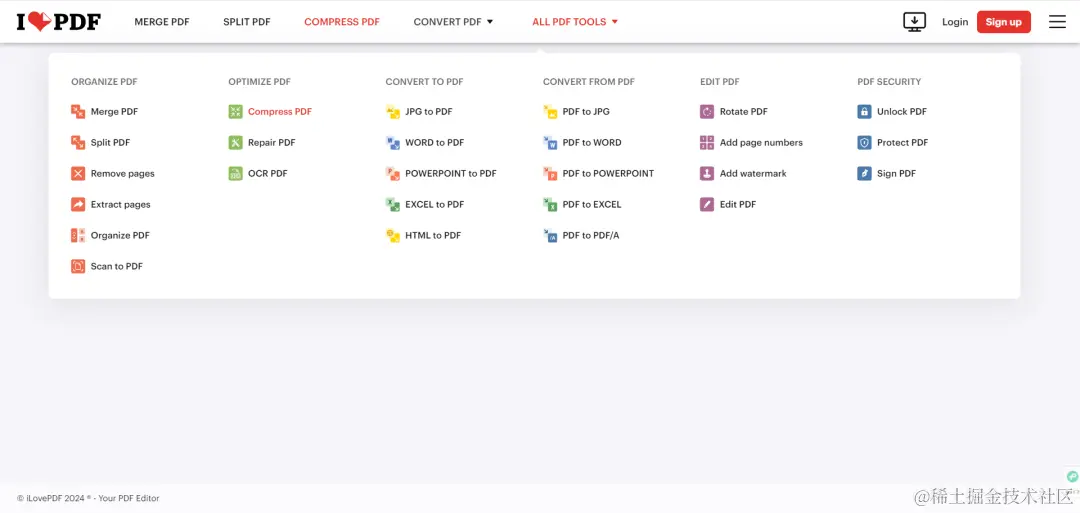Click the PDF to WORD icon
This screenshot has height=513, width=1080.
[550, 143]
